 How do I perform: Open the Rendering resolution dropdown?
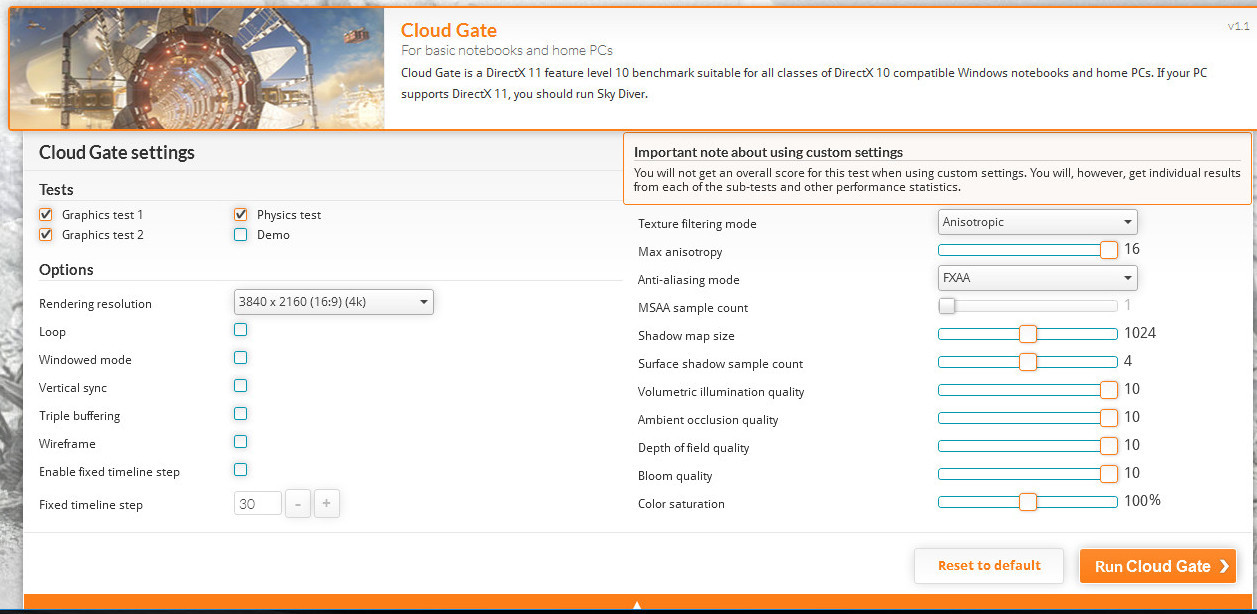[x=333, y=301]
